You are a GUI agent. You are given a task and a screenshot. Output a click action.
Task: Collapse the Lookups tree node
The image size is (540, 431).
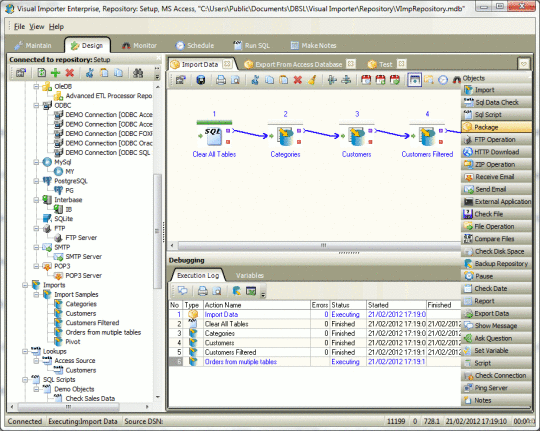(25, 351)
